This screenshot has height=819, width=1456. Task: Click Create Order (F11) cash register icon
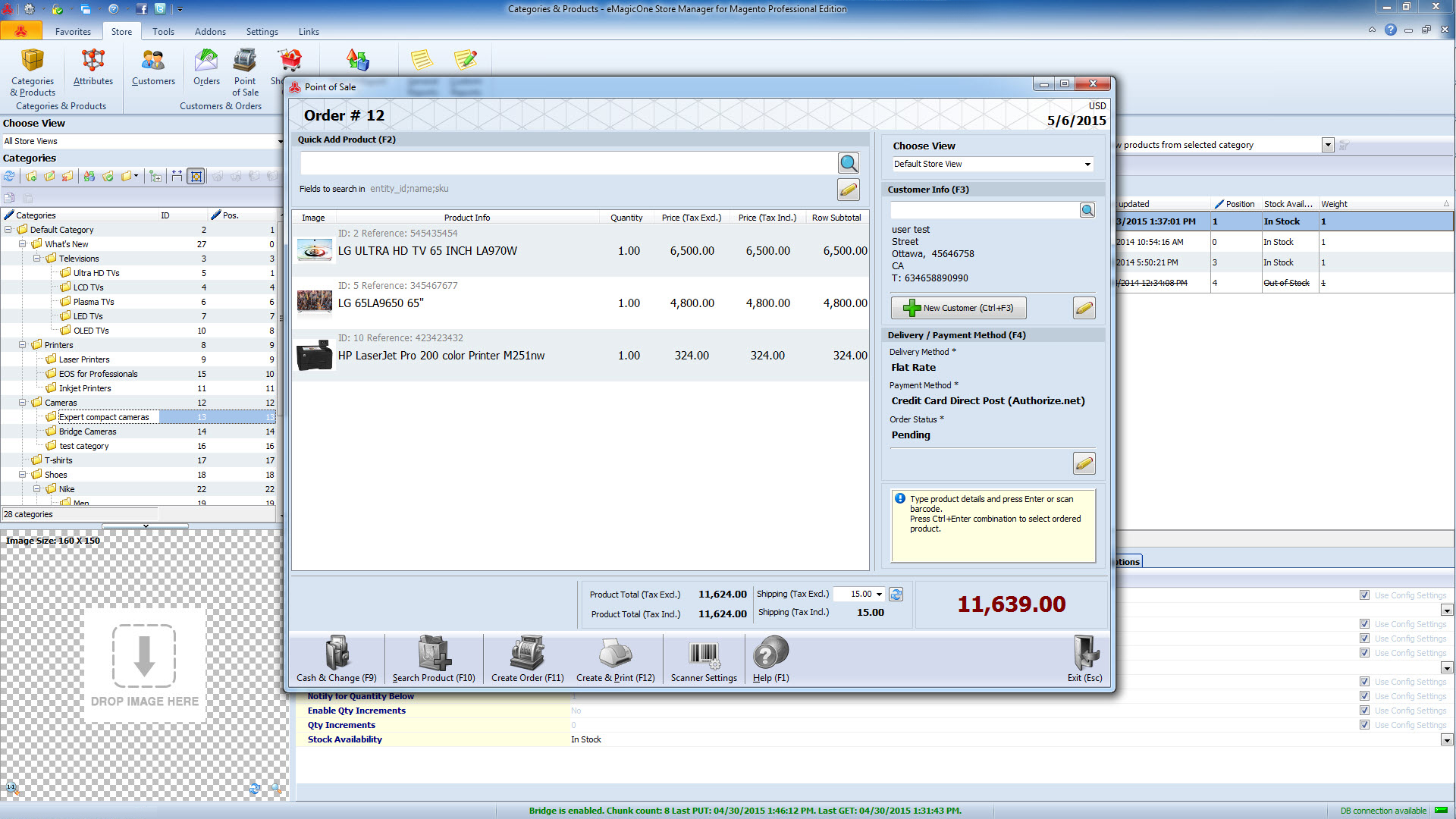(x=528, y=658)
